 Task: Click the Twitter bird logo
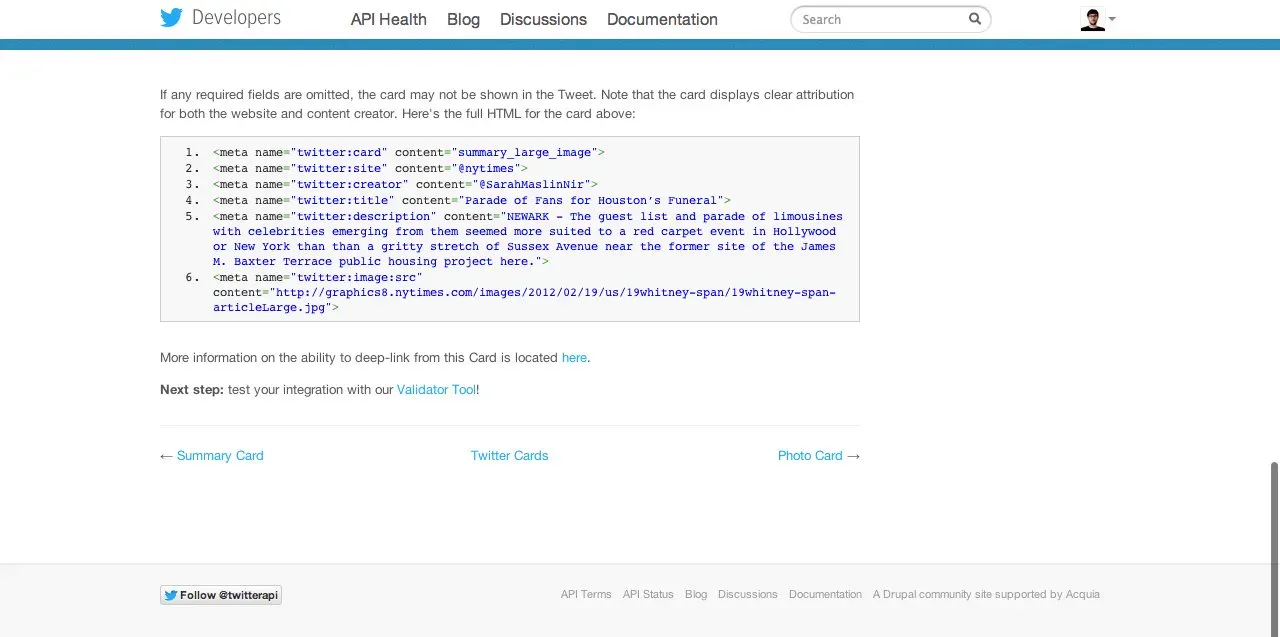pos(170,17)
